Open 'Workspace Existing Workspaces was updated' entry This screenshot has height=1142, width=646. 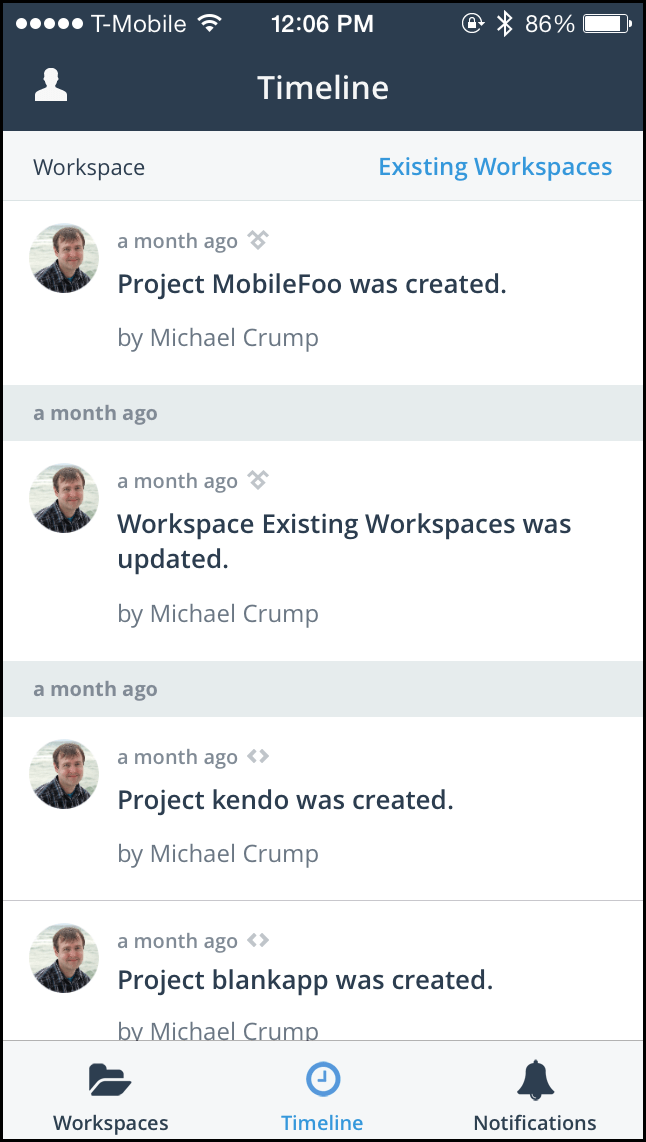tap(344, 541)
